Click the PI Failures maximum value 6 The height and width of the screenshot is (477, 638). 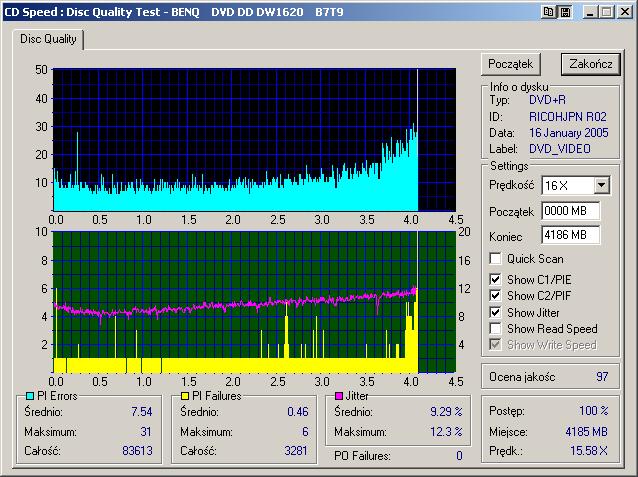305,431
